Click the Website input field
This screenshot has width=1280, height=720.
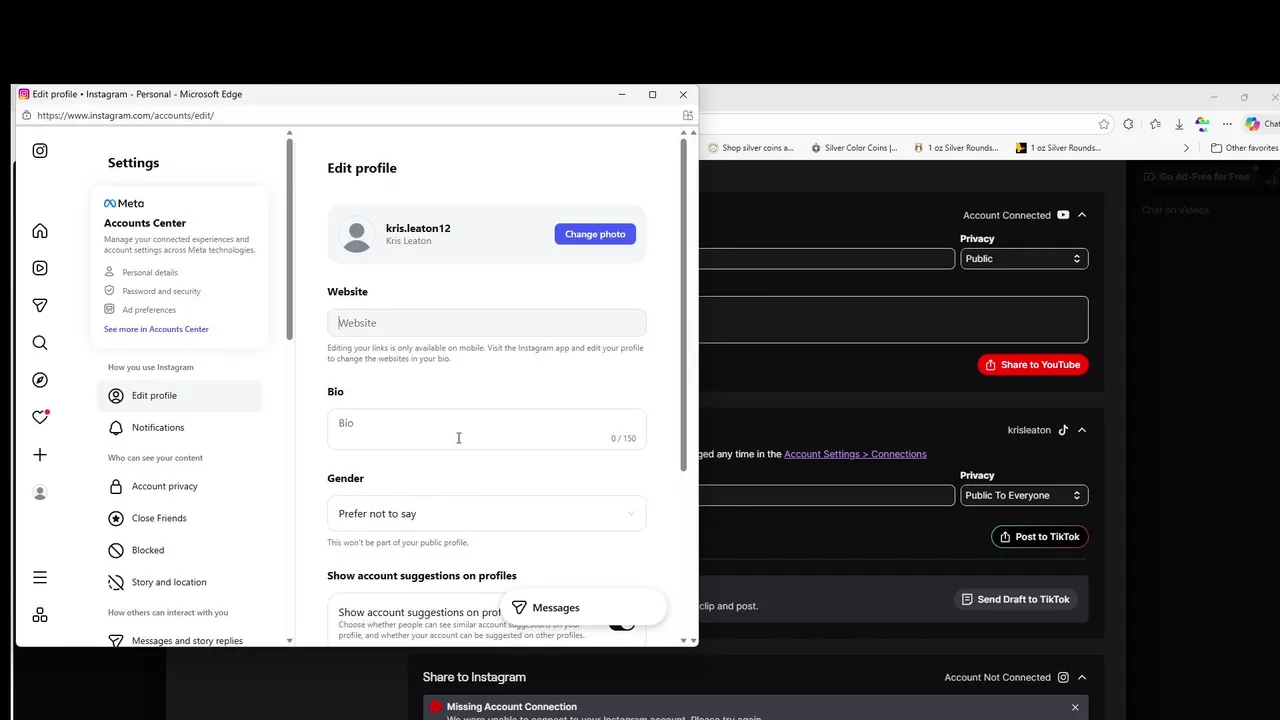486,323
